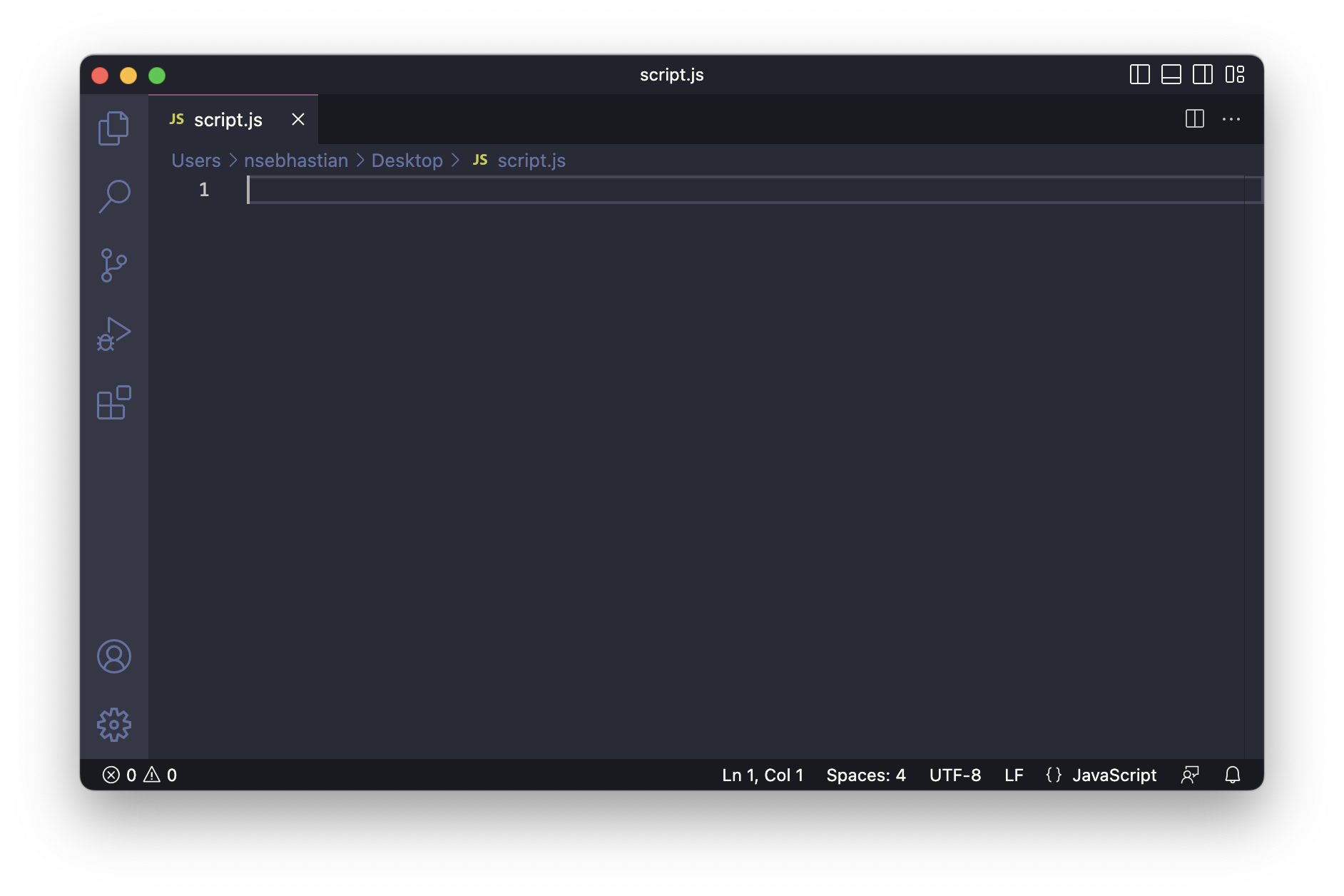Close the script.js tab
Image resolution: width=1344 pixels, height=896 pixels.
298,119
